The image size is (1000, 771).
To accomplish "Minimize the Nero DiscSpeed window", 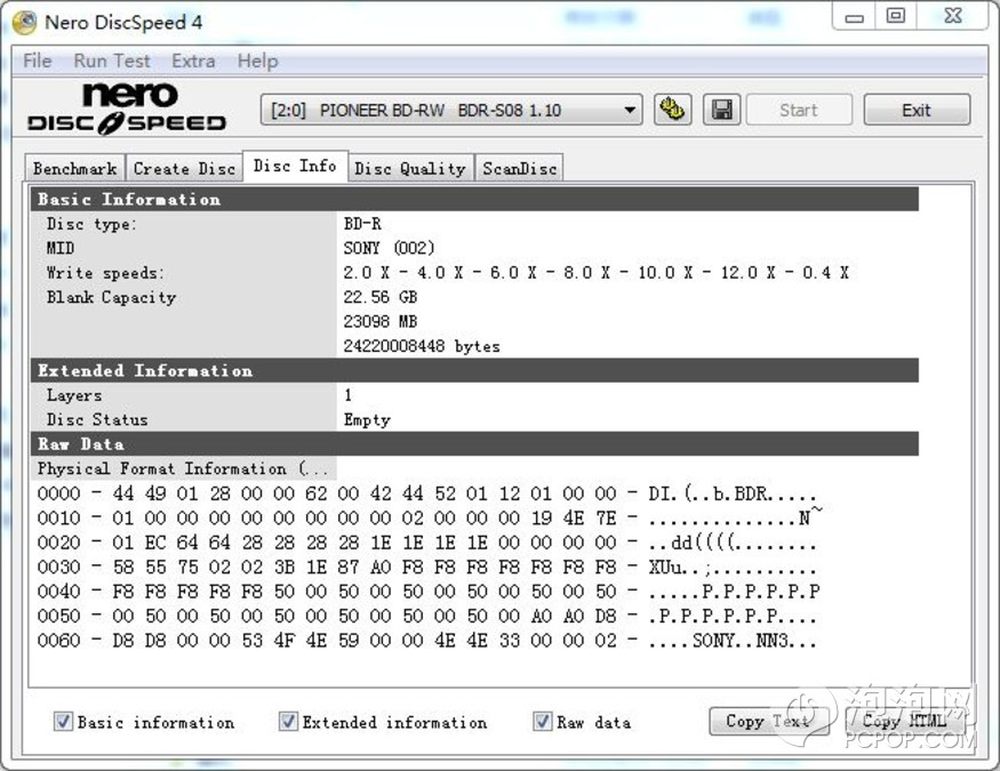I will click(855, 17).
